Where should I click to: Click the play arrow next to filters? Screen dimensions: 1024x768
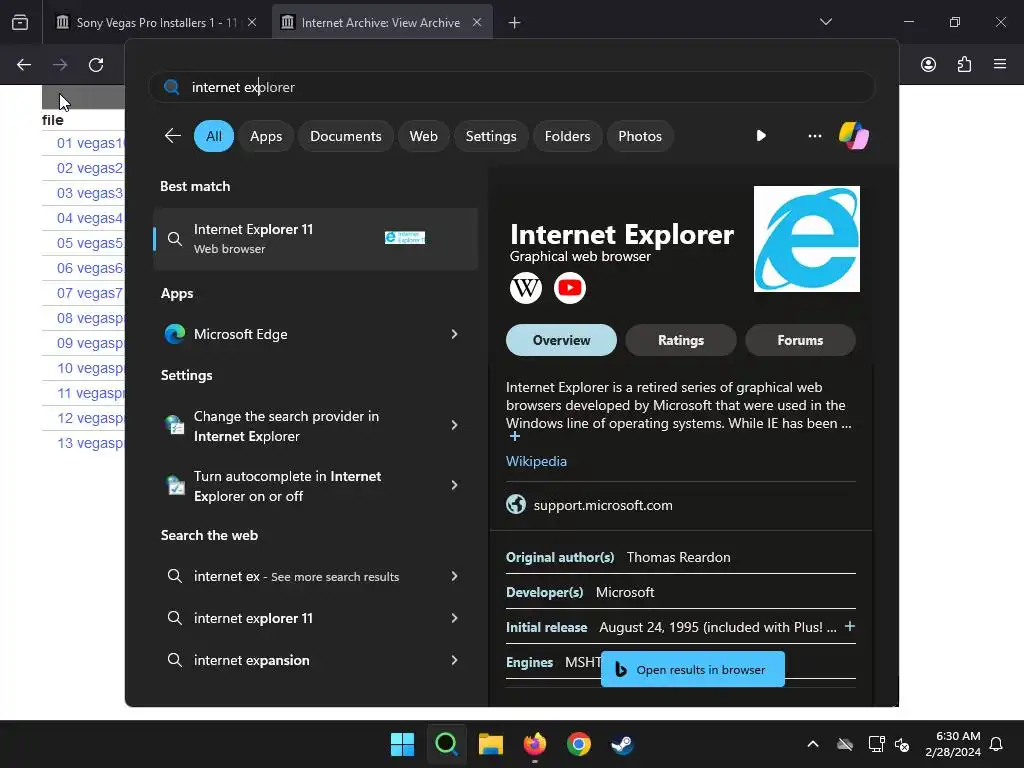click(x=761, y=136)
